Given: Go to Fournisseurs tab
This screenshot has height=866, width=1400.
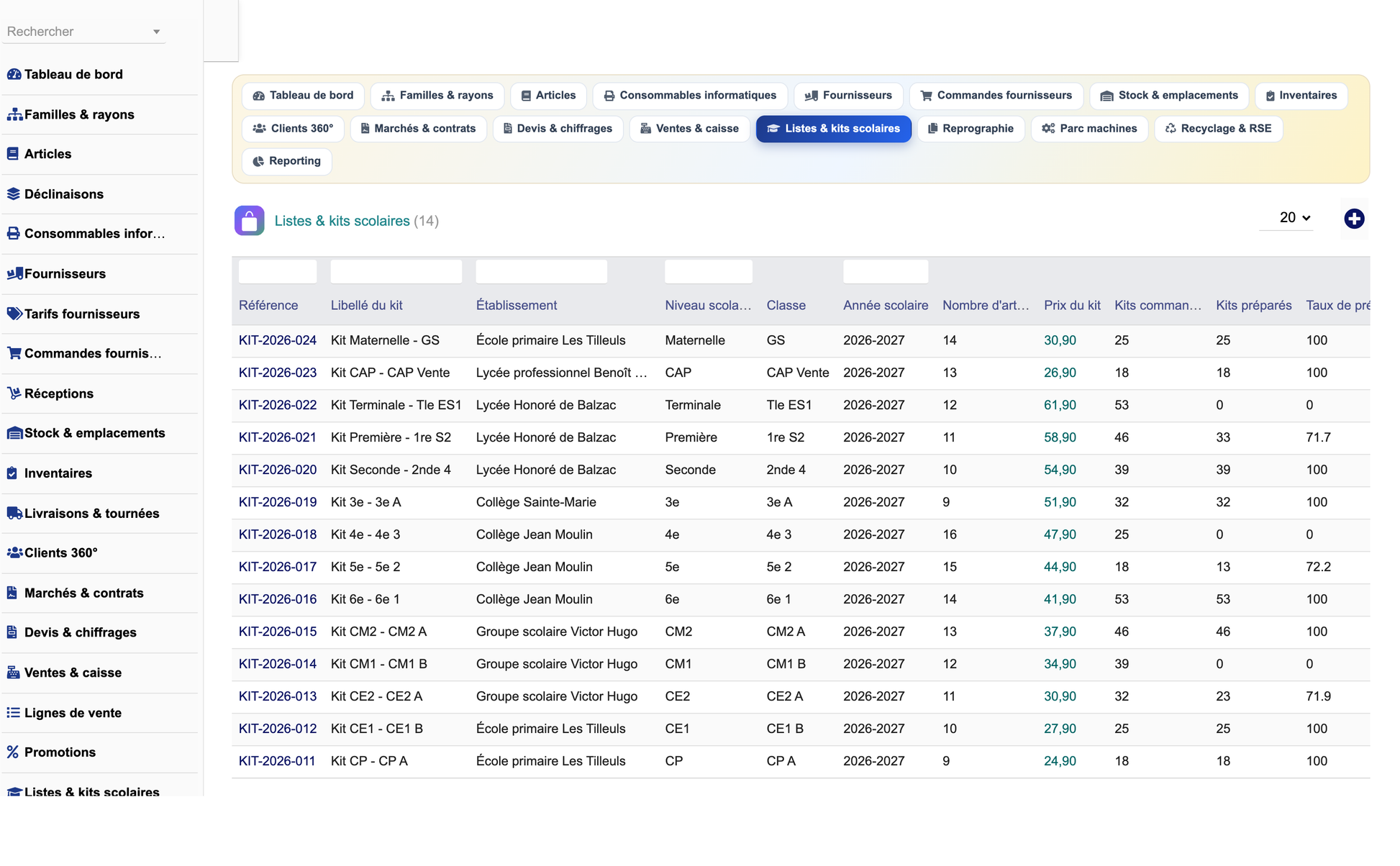Looking at the screenshot, I should tap(848, 96).
